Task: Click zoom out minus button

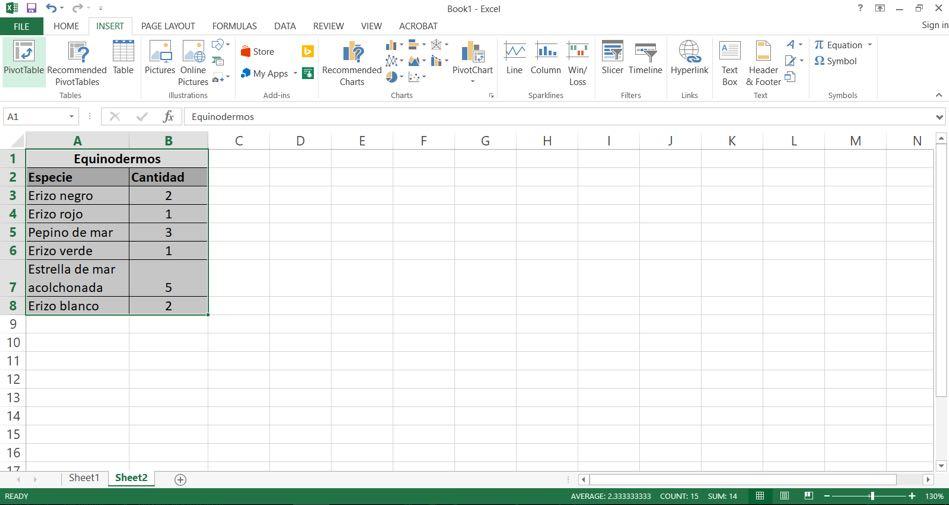Action: pyautogui.click(x=826, y=496)
